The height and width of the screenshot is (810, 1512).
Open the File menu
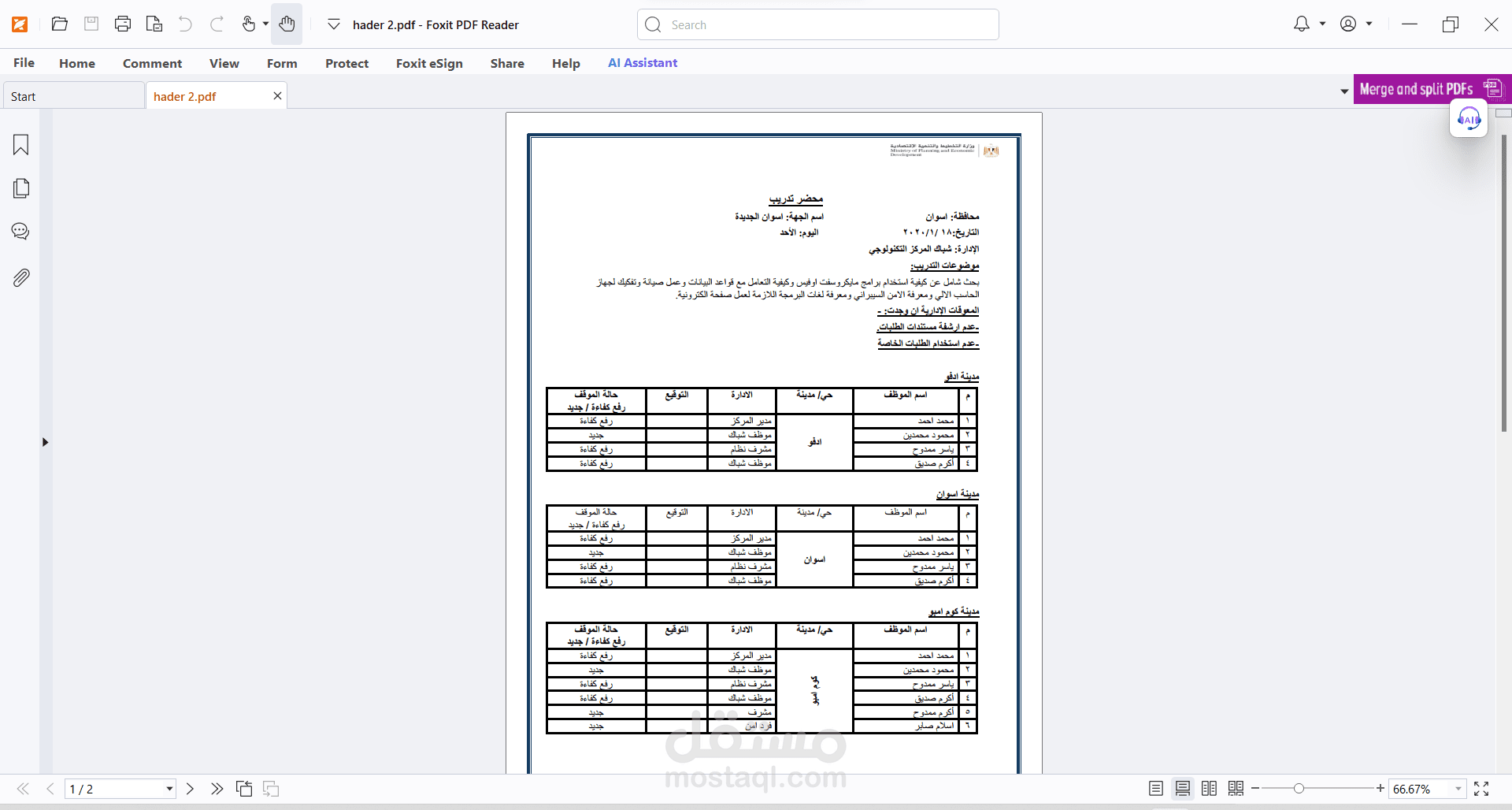24,62
